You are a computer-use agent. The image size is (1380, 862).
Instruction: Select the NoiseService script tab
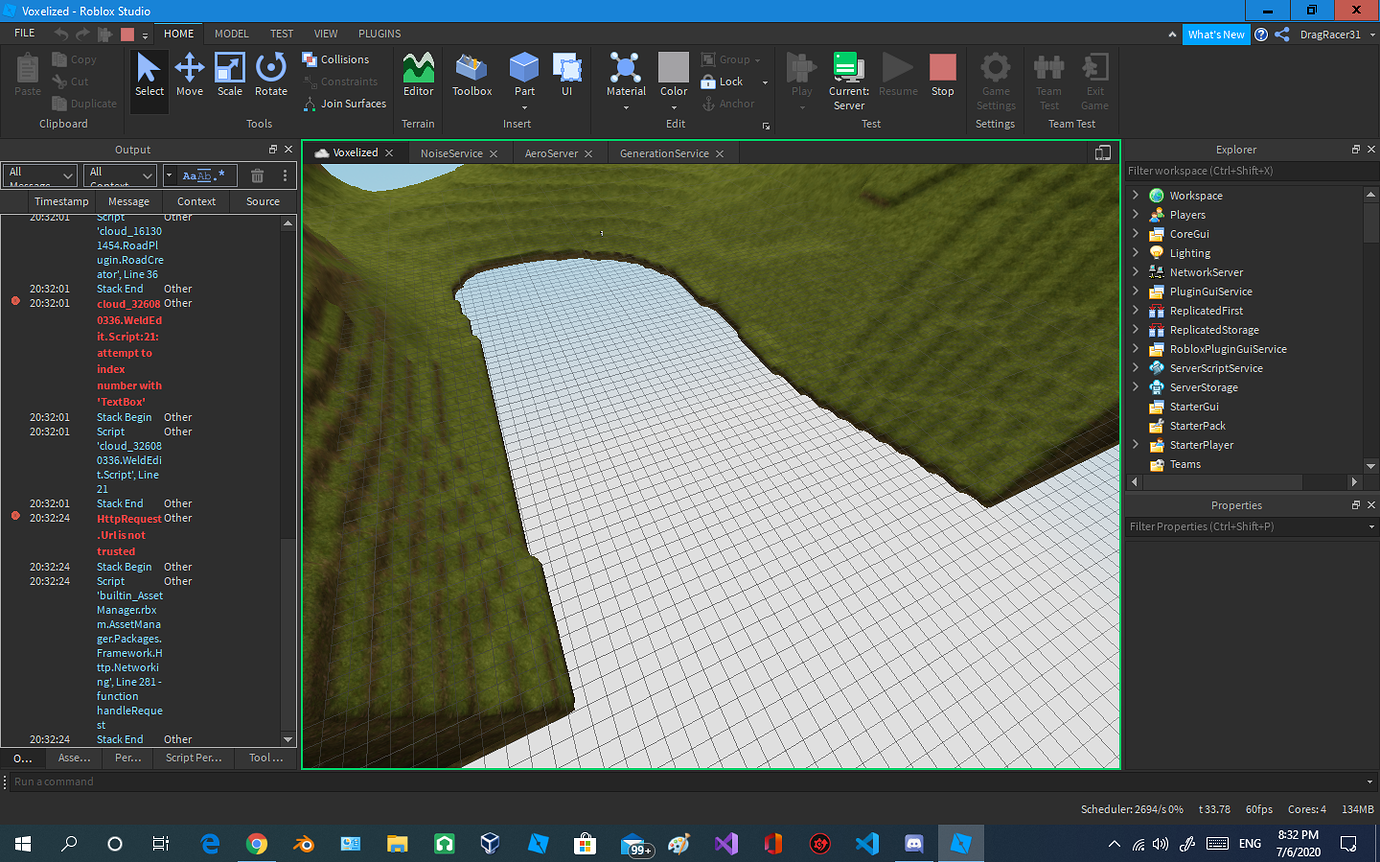[453, 153]
